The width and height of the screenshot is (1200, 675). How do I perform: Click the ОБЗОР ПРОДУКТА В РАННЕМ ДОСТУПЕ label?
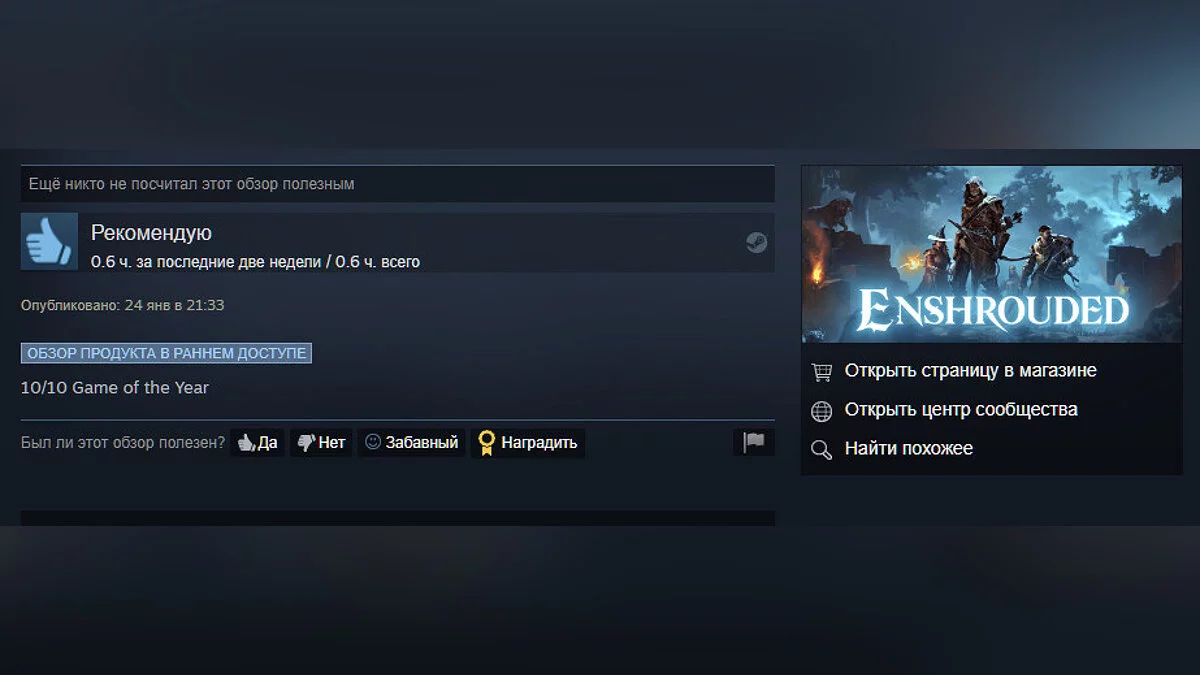pyautogui.click(x=166, y=353)
